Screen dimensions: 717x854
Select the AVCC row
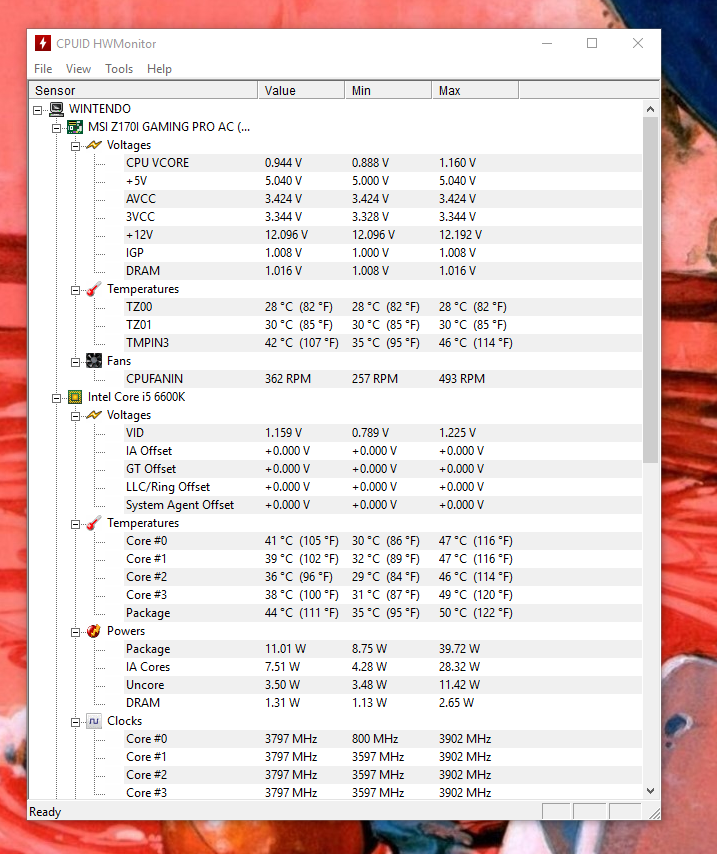click(383, 199)
